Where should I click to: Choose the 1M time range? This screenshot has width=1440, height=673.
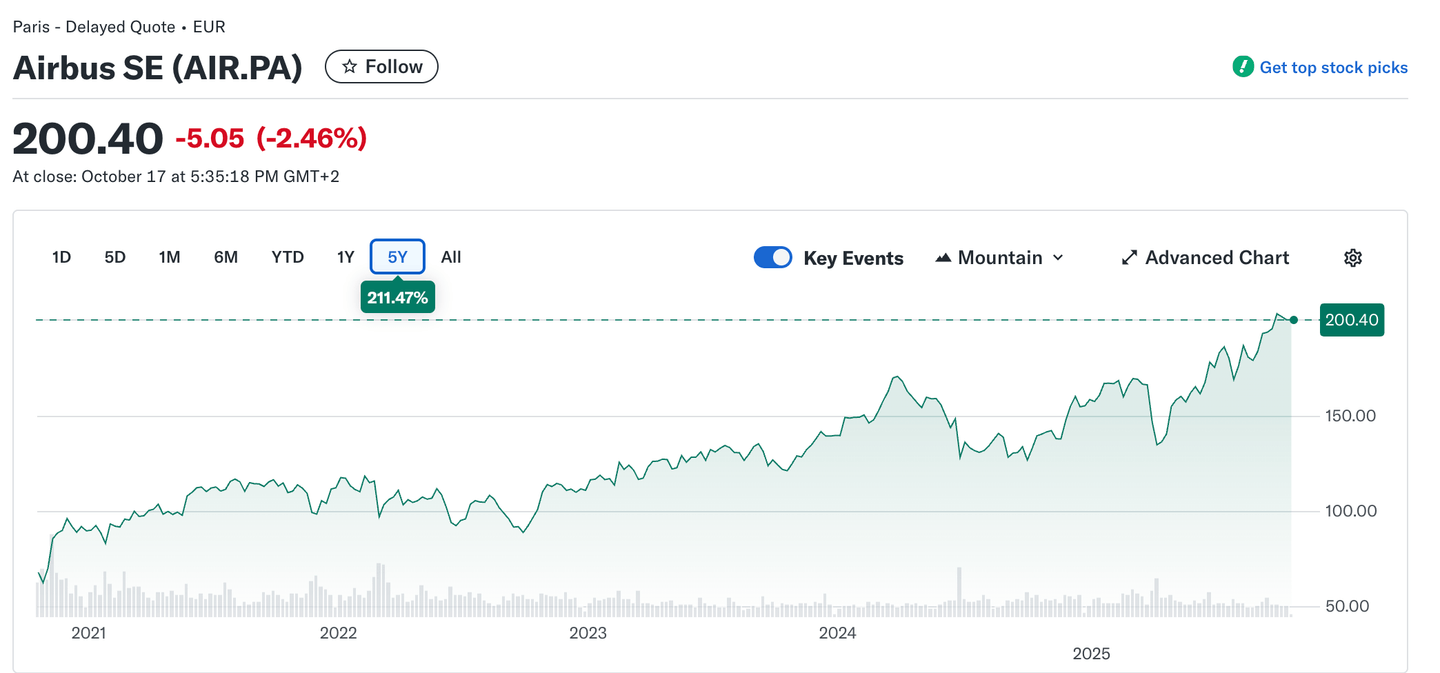tap(169, 257)
